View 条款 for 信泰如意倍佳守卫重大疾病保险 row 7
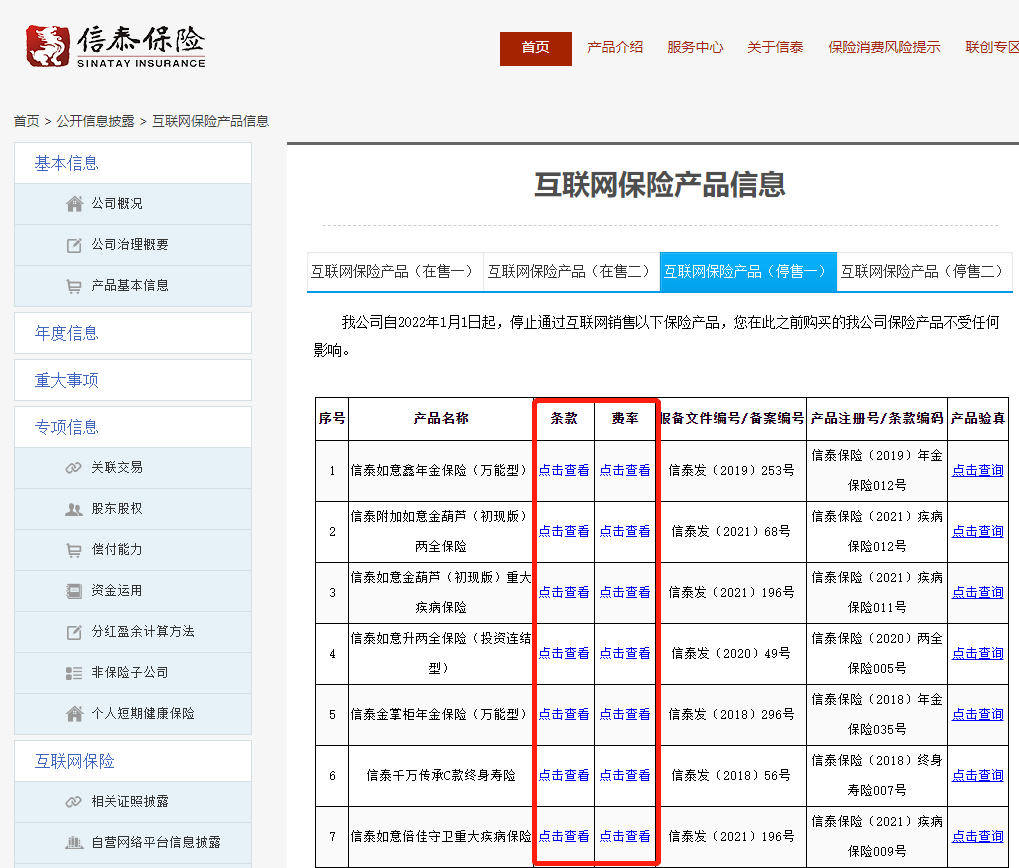 tap(563, 837)
